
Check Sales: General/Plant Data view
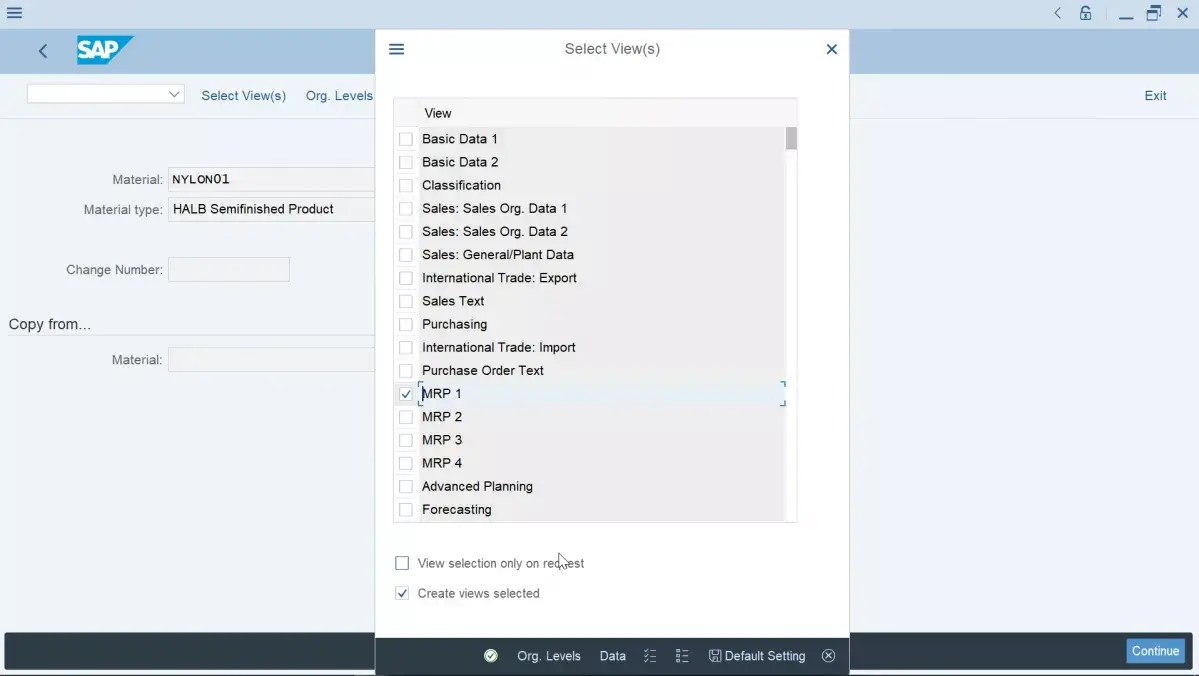(406, 255)
